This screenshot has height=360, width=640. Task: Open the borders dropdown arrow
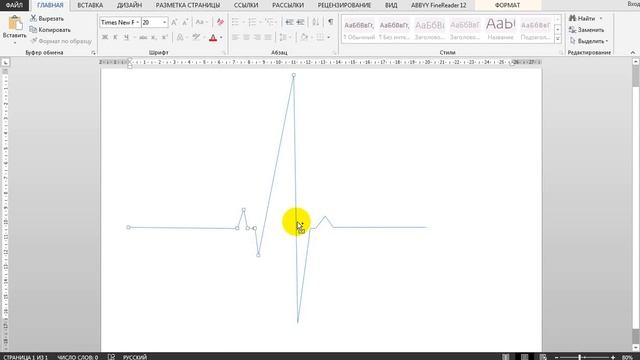coord(329,38)
